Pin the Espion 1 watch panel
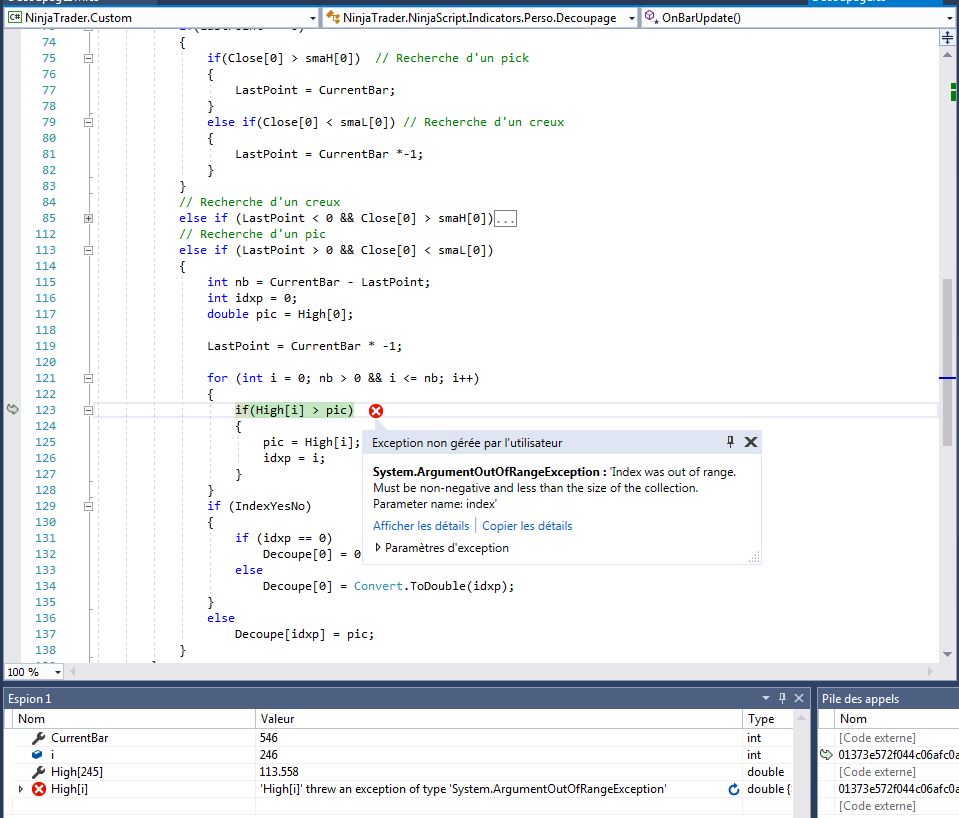 (783, 698)
